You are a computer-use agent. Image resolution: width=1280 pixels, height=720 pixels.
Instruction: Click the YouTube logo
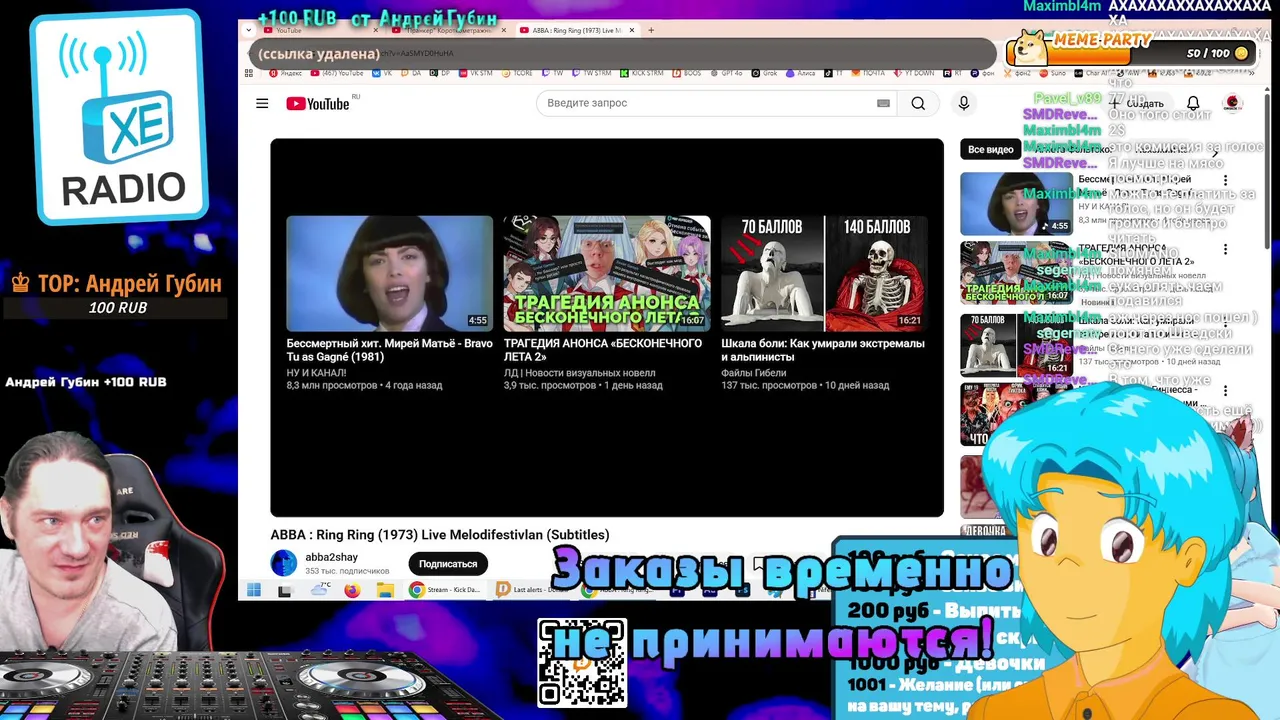(318, 103)
